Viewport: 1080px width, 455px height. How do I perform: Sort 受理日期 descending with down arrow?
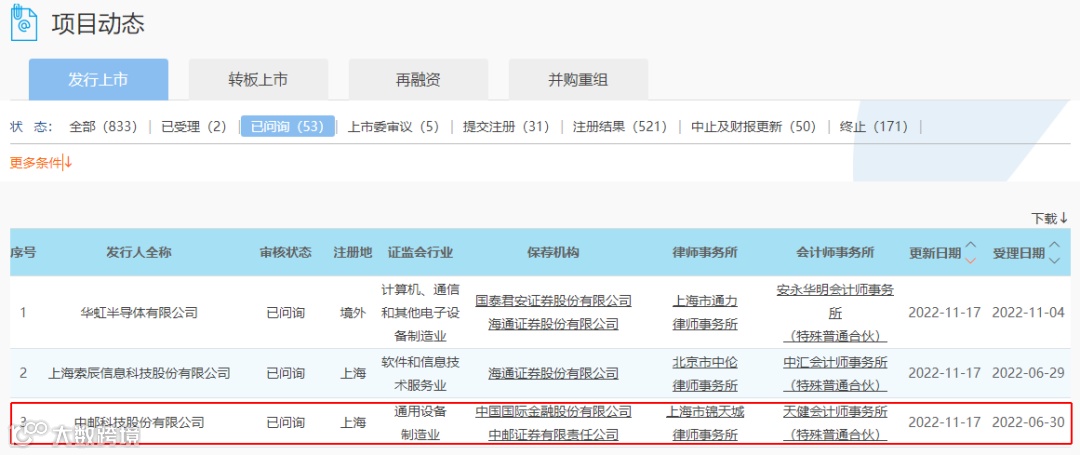(x=1054, y=260)
